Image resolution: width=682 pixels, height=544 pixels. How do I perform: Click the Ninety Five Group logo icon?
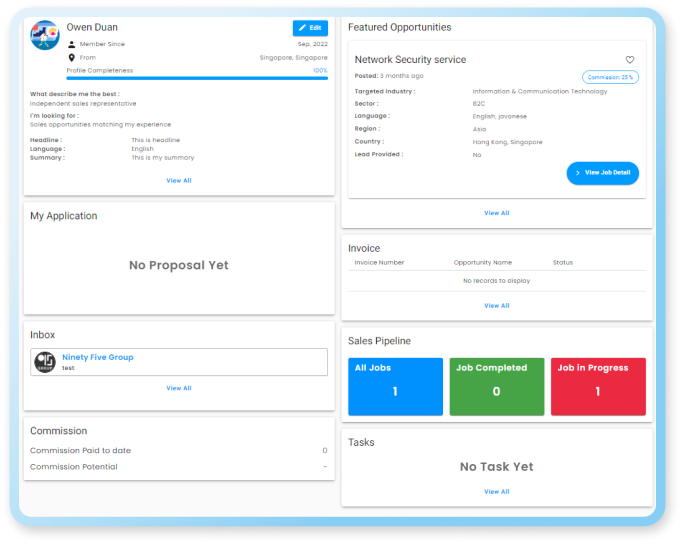[45, 362]
